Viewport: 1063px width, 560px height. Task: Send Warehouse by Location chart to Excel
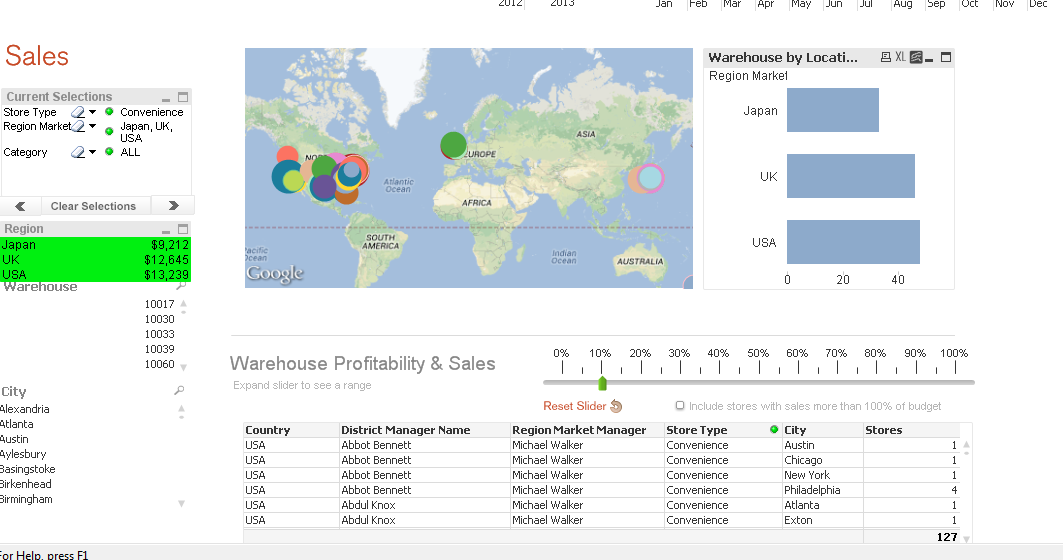900,57
